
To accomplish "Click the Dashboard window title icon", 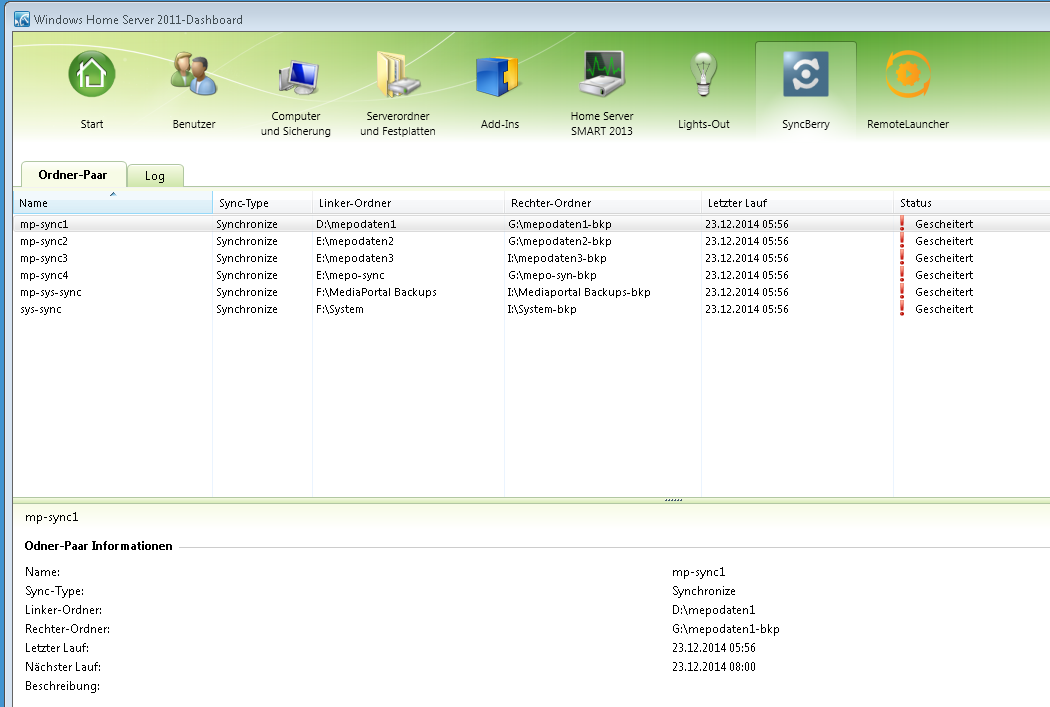I will 22,19.
